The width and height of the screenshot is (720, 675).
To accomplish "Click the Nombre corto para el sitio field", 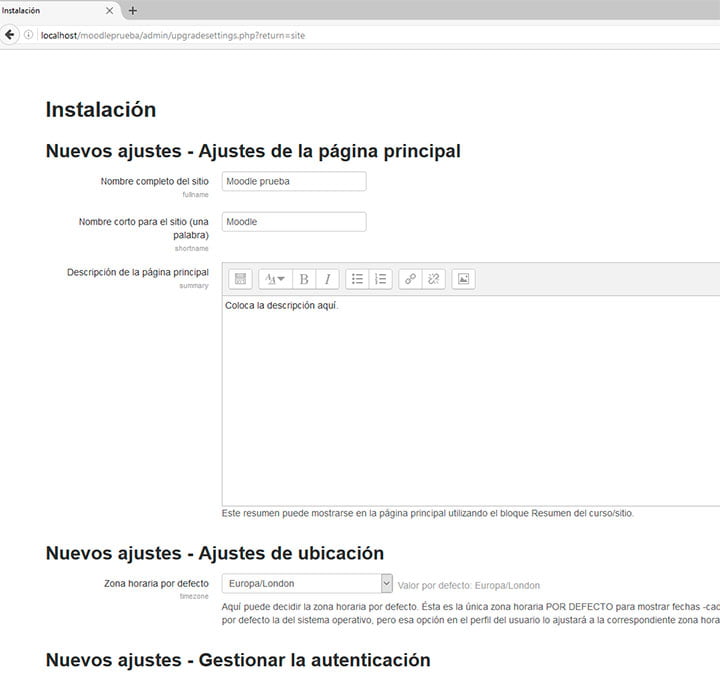I will point(293,222).
